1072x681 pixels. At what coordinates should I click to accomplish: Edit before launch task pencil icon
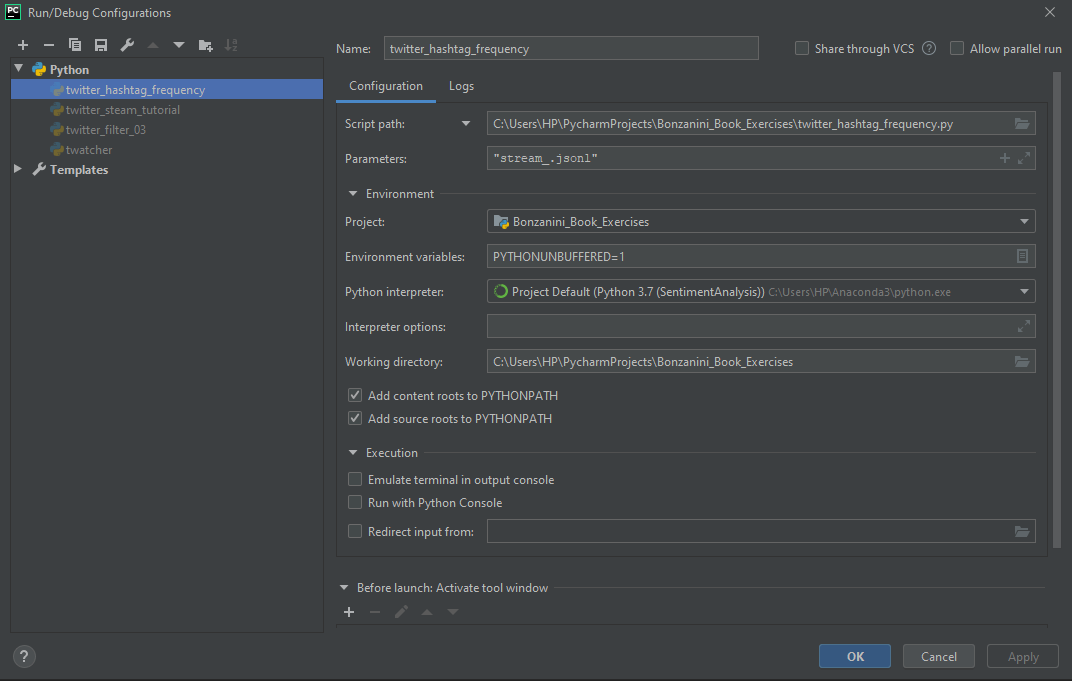click(401, 612)
